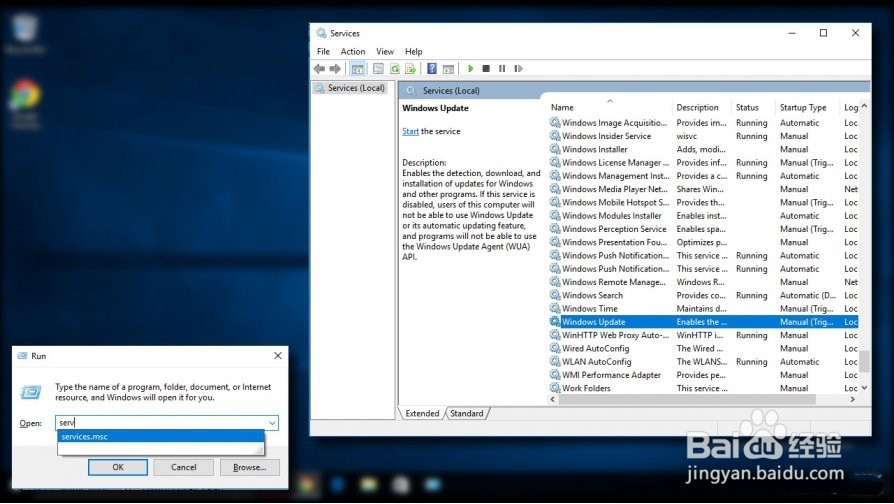Screen dimensions: 894x504
Task: Select the WMI Performance Adapter row
Action: coord(703,375)
